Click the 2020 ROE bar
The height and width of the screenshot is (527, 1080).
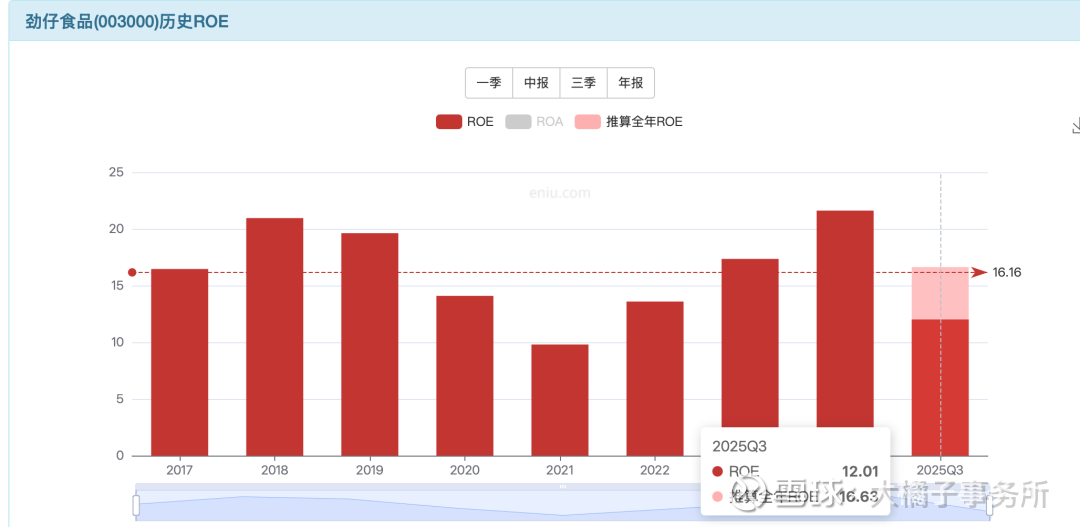[465, 376]
